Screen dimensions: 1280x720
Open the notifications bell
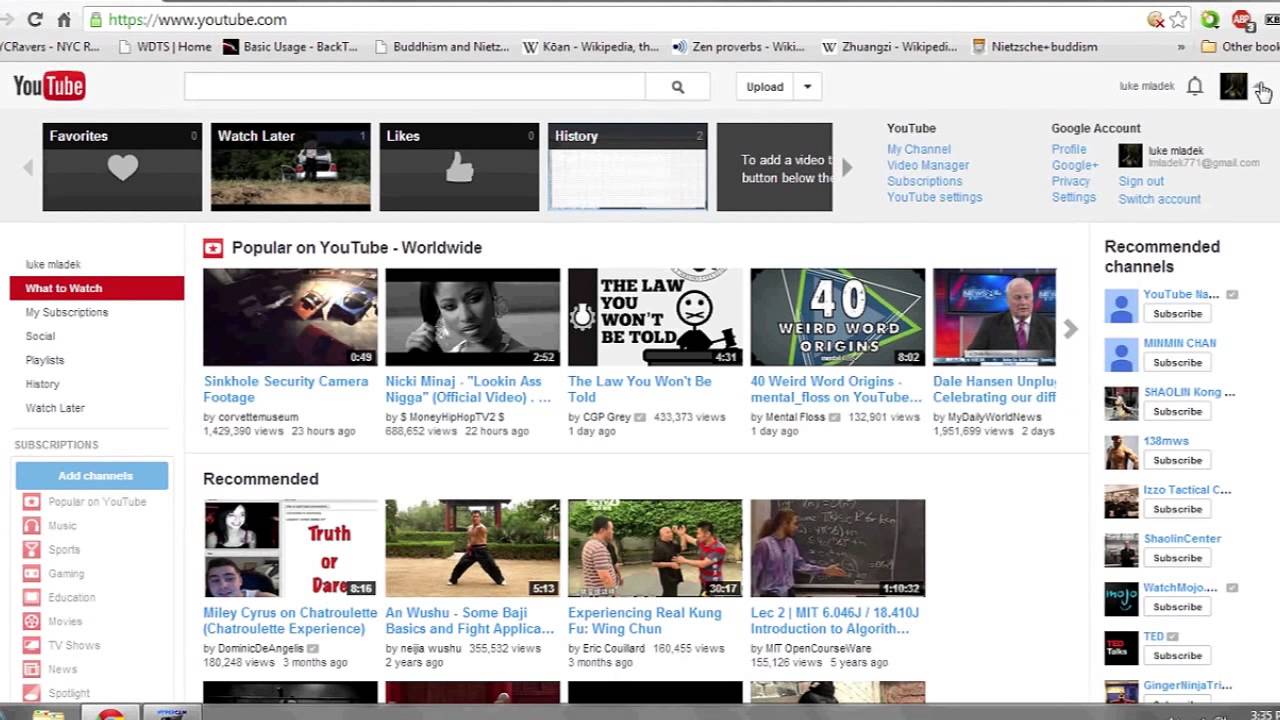pos(1194,87)
